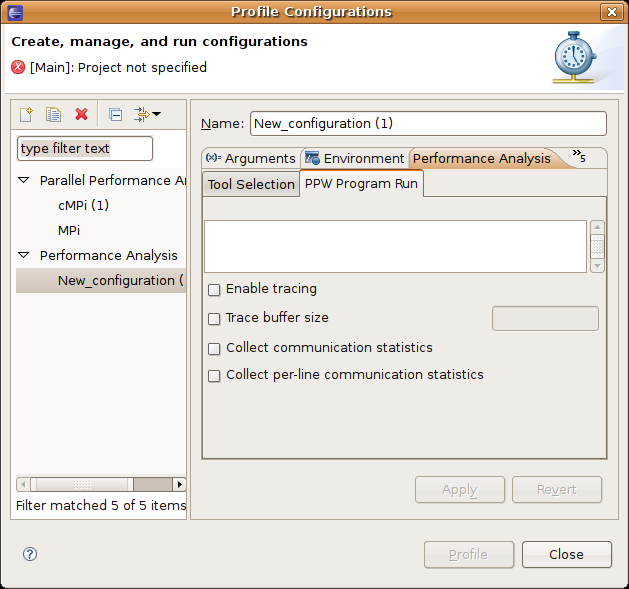Click the tree horizontal scroll left arrow

pyautogui.click(x=23, y=484)
